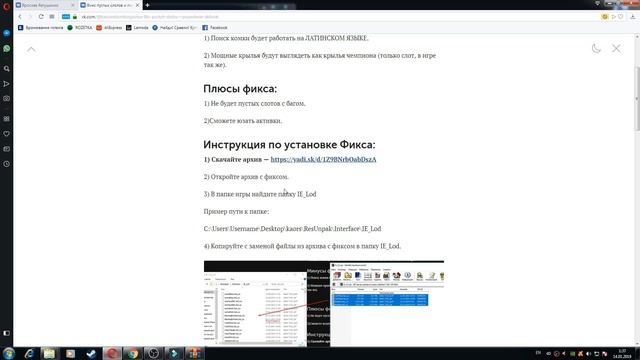640x360 pixels.
Task: Go back to the previous page
Action: [x=20, y=17]
